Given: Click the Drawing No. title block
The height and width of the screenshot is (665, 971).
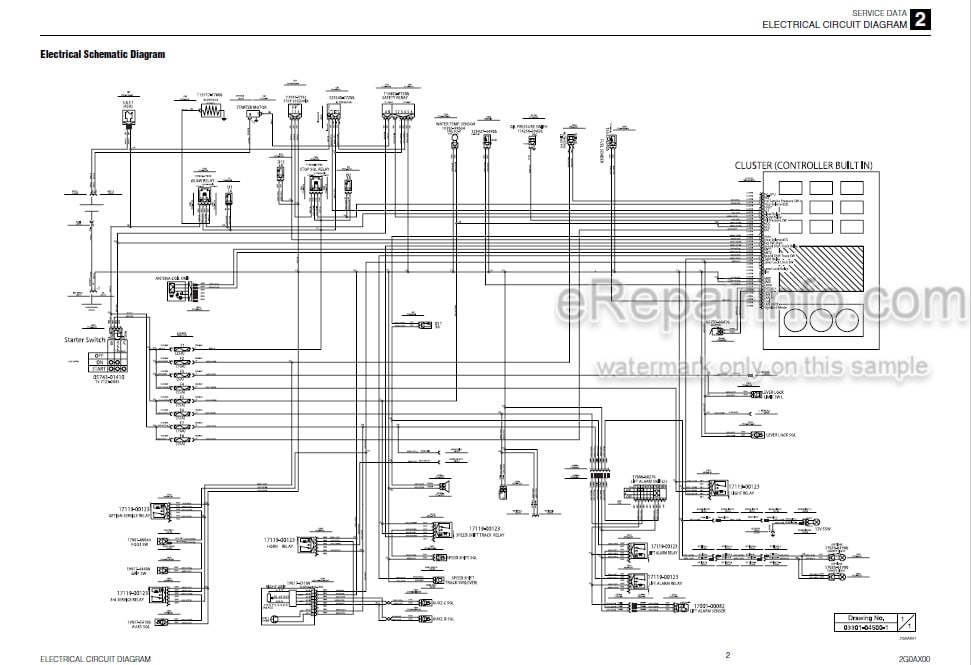Looking at the screenshot, I should pyautogui.click(x=874, y=622).
